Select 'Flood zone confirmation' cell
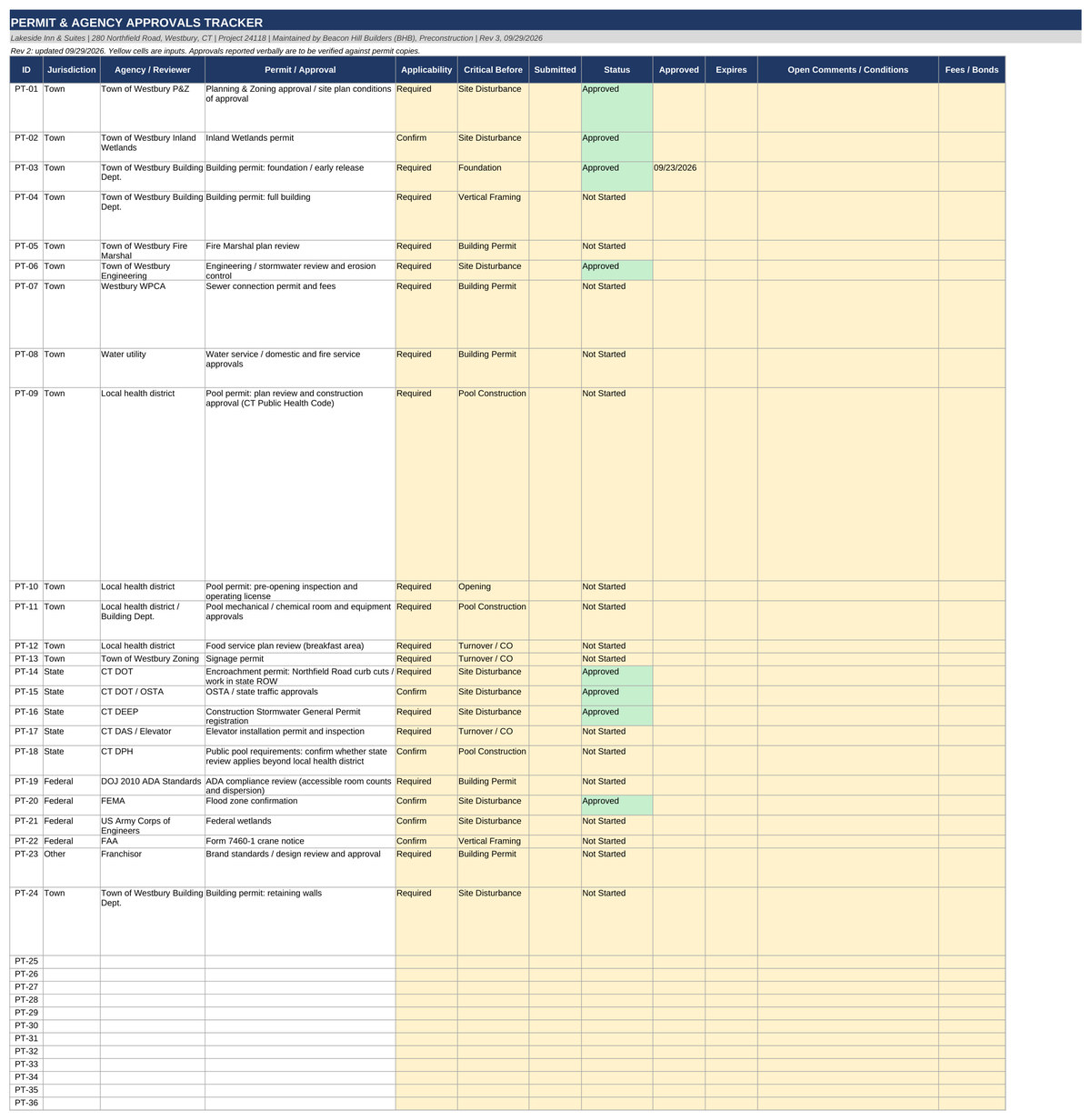Screen dimensions: 1091x1120 [300, 805]
